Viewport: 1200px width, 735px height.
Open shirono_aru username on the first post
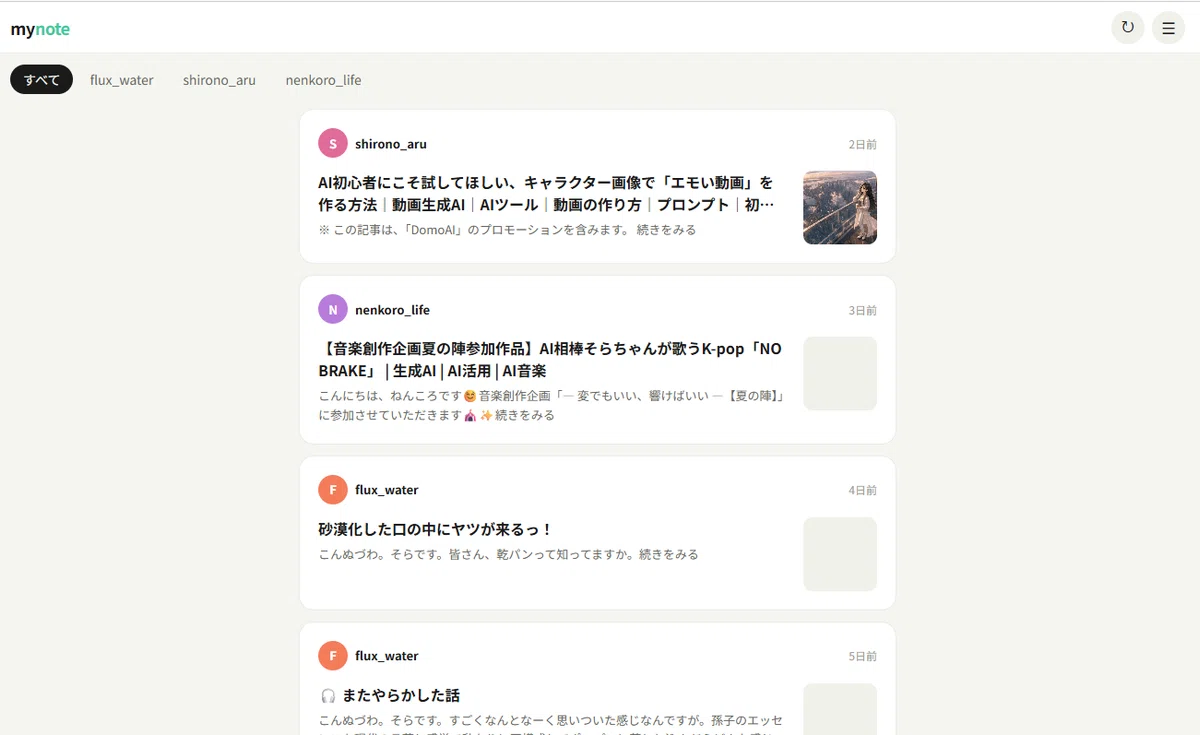pyautogui.click(x=391, y=144)
